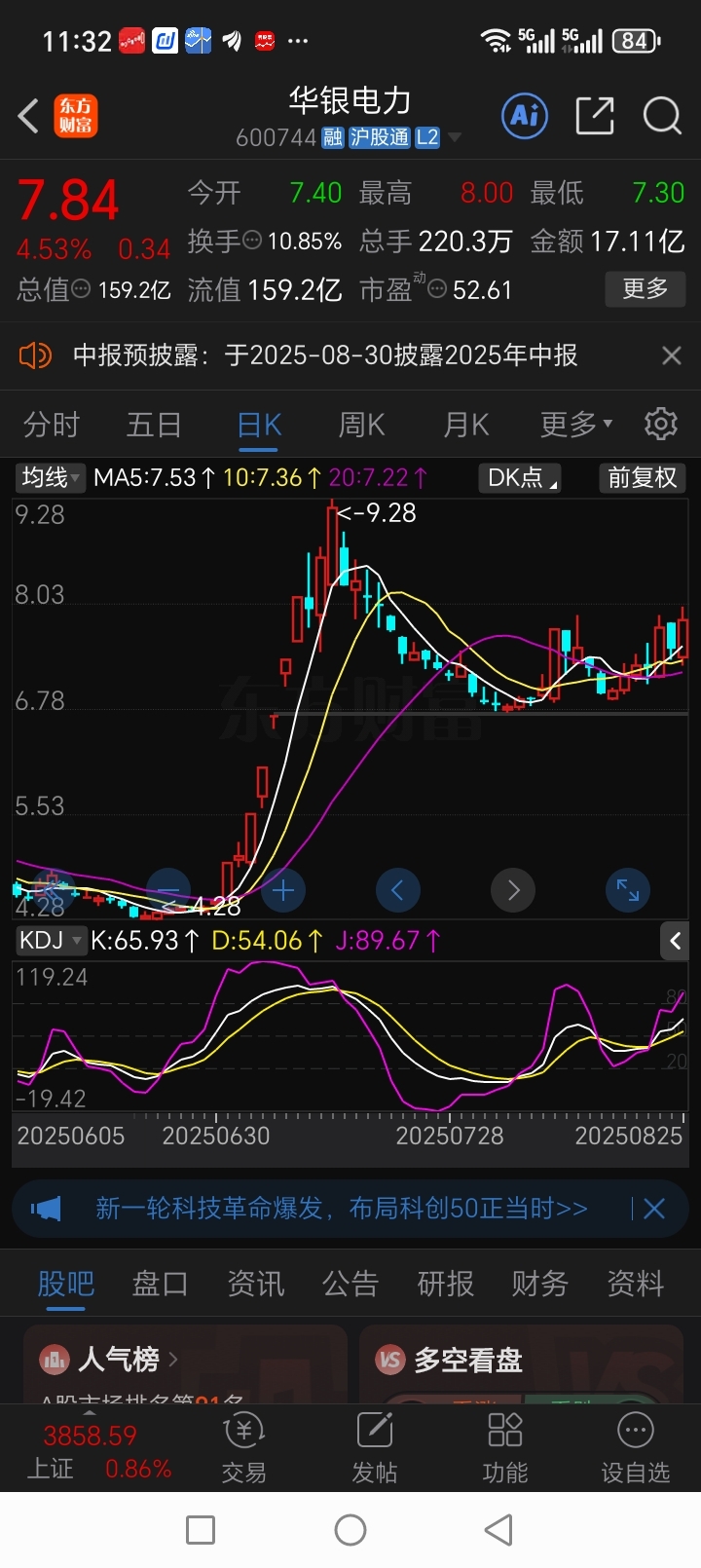The image size is (701, 1568).
Task: Open 资讯 tab
Action: [255, 1285]
